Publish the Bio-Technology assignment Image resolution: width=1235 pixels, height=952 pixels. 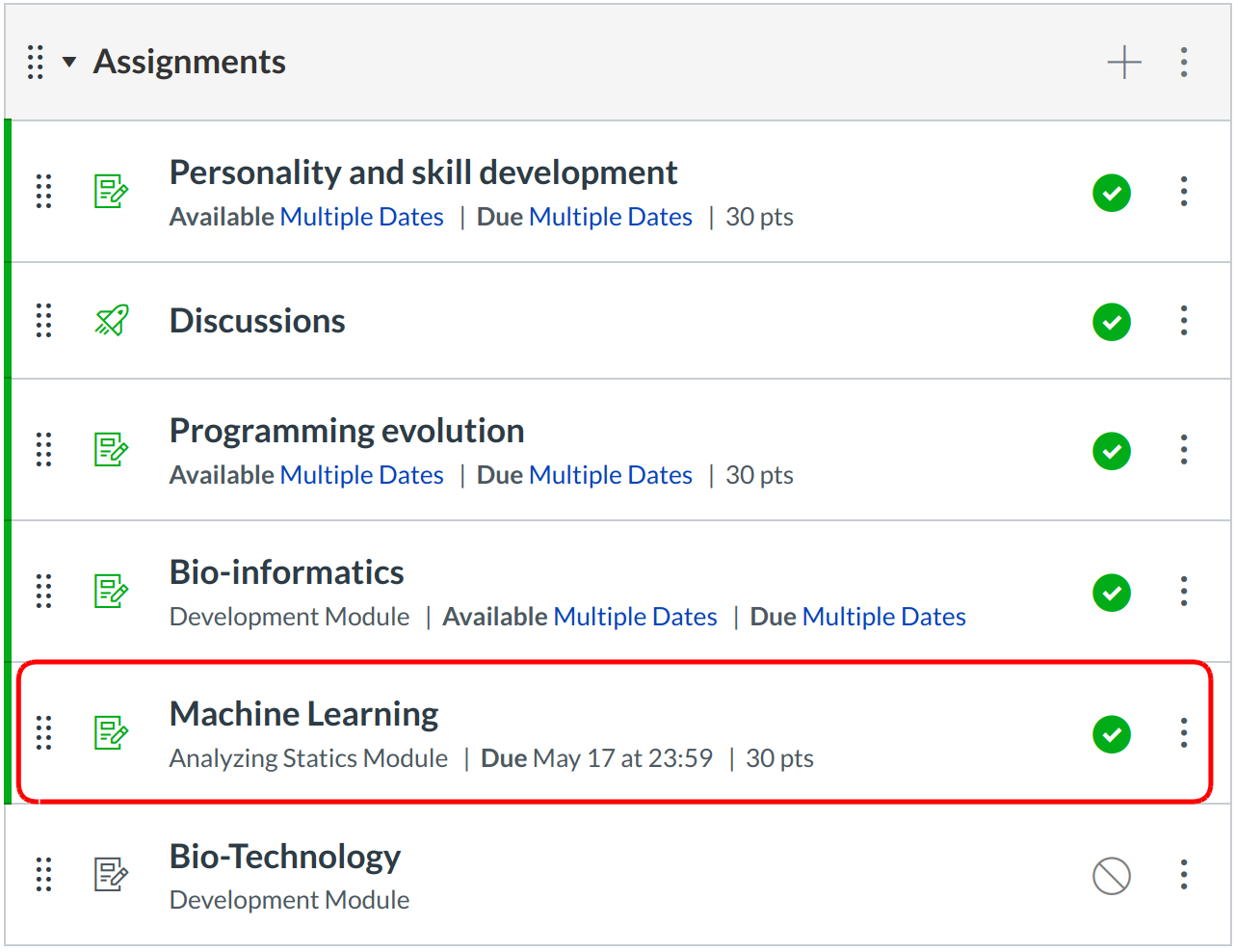click(x=1111, y=876)
